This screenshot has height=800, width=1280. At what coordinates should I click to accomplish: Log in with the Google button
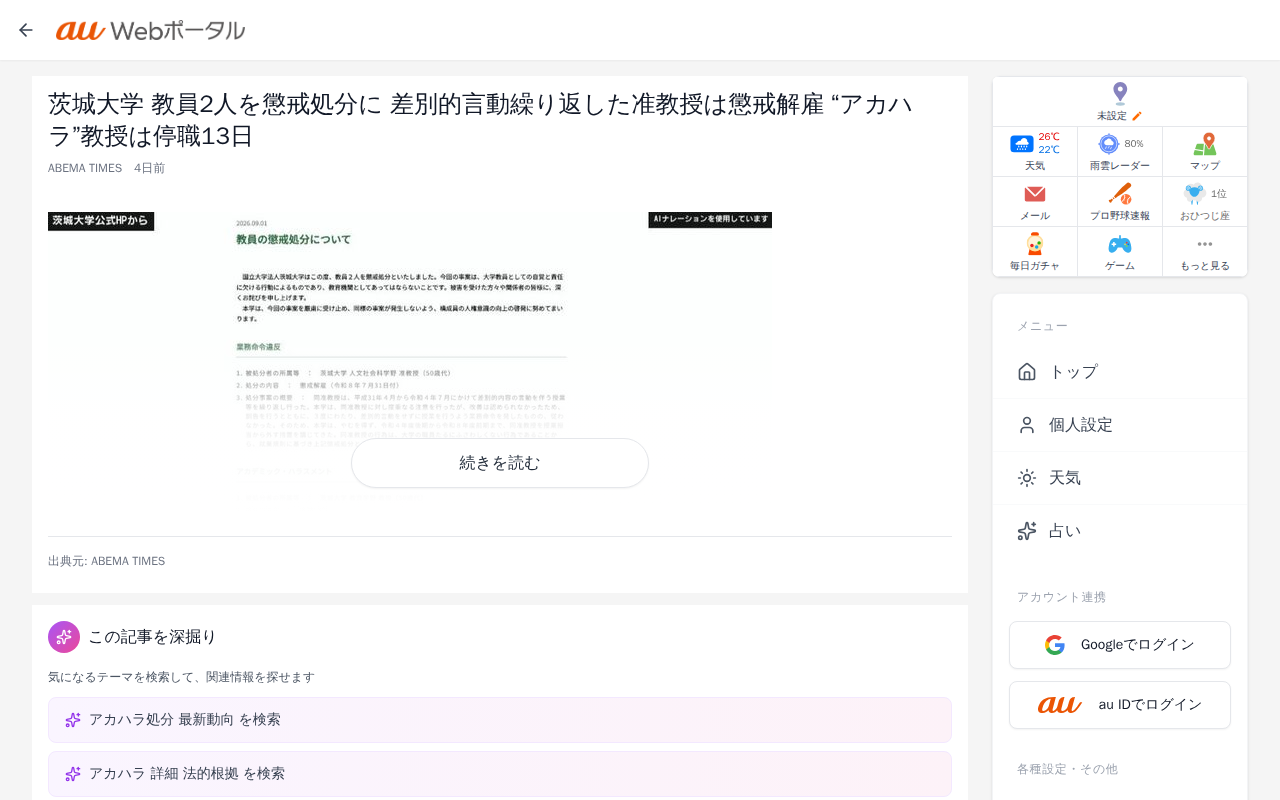click(1120, 645)
